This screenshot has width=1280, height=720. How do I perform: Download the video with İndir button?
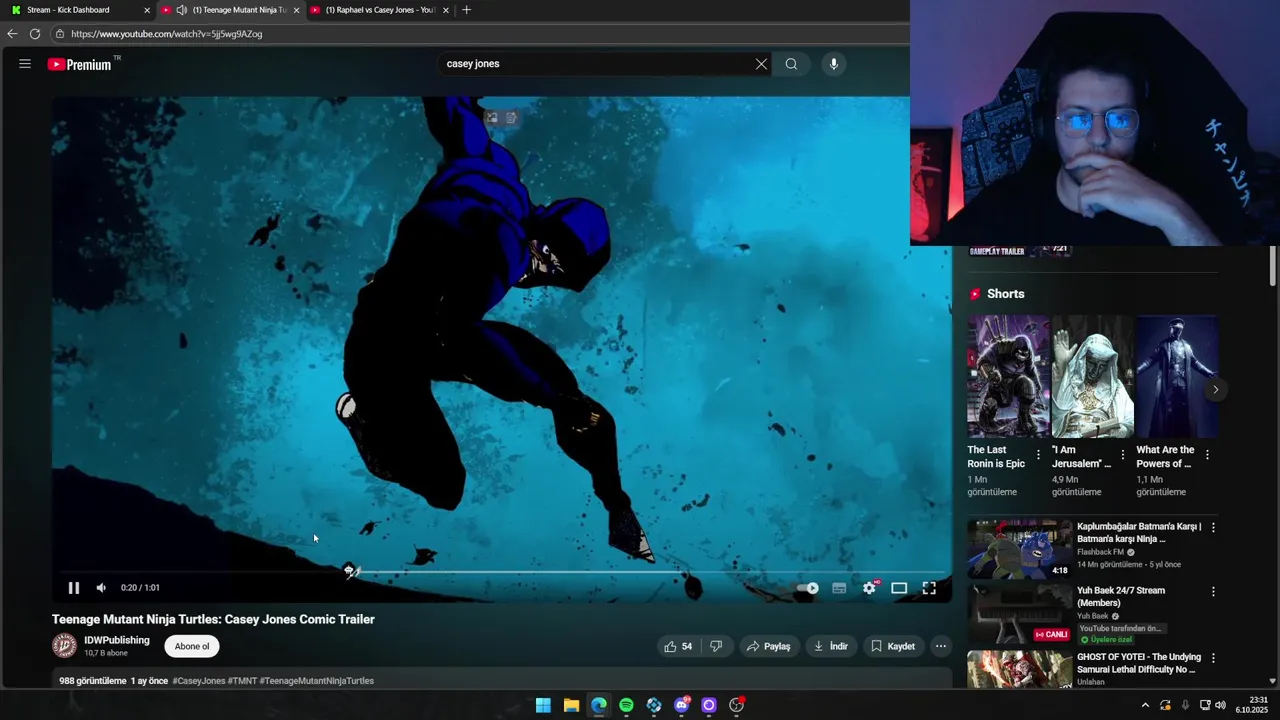(831, 646)
